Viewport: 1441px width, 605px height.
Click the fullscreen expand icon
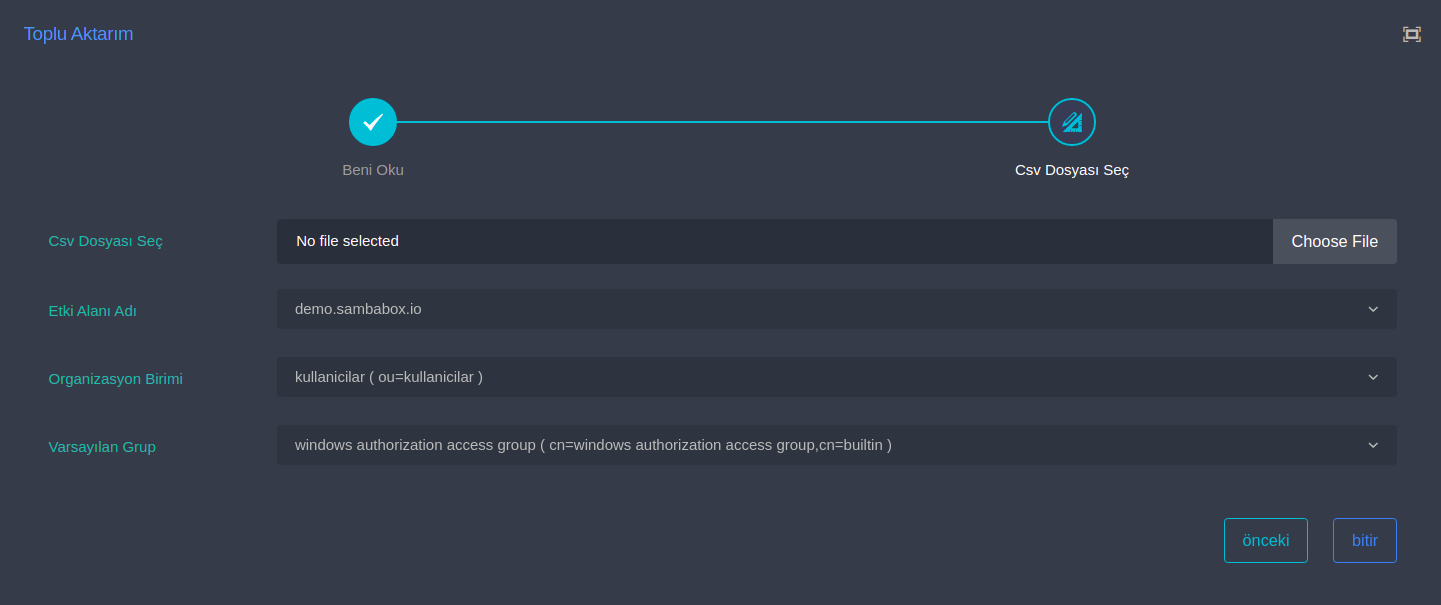[x=1411, y=34]
